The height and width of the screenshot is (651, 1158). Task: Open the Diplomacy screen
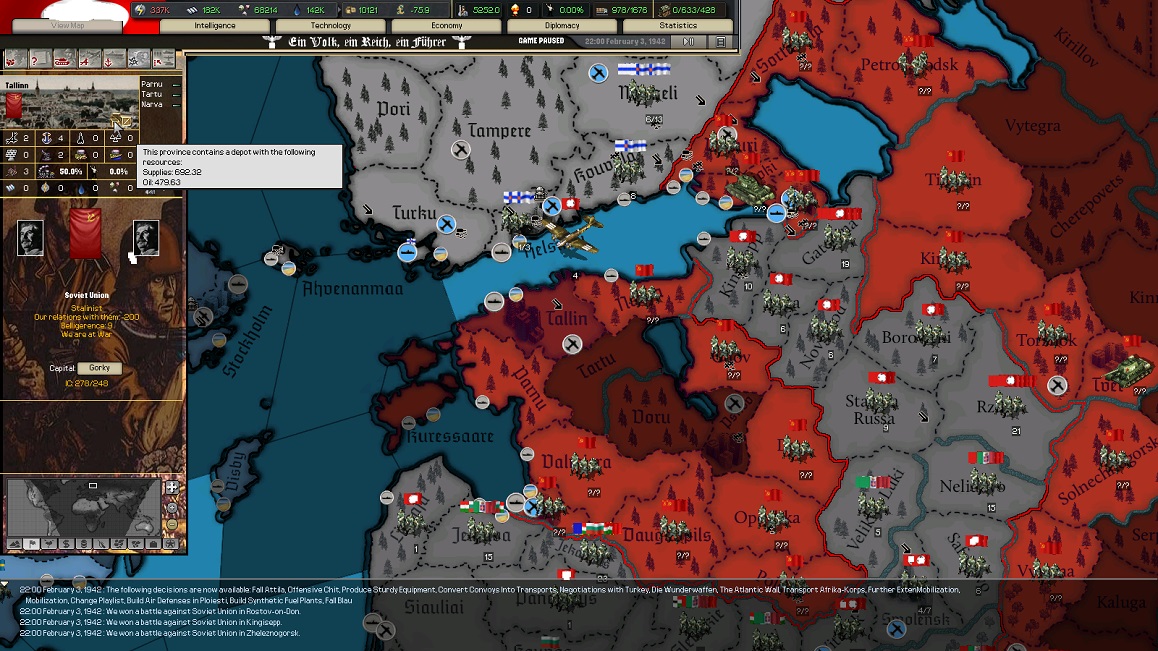tap(562, 25)
